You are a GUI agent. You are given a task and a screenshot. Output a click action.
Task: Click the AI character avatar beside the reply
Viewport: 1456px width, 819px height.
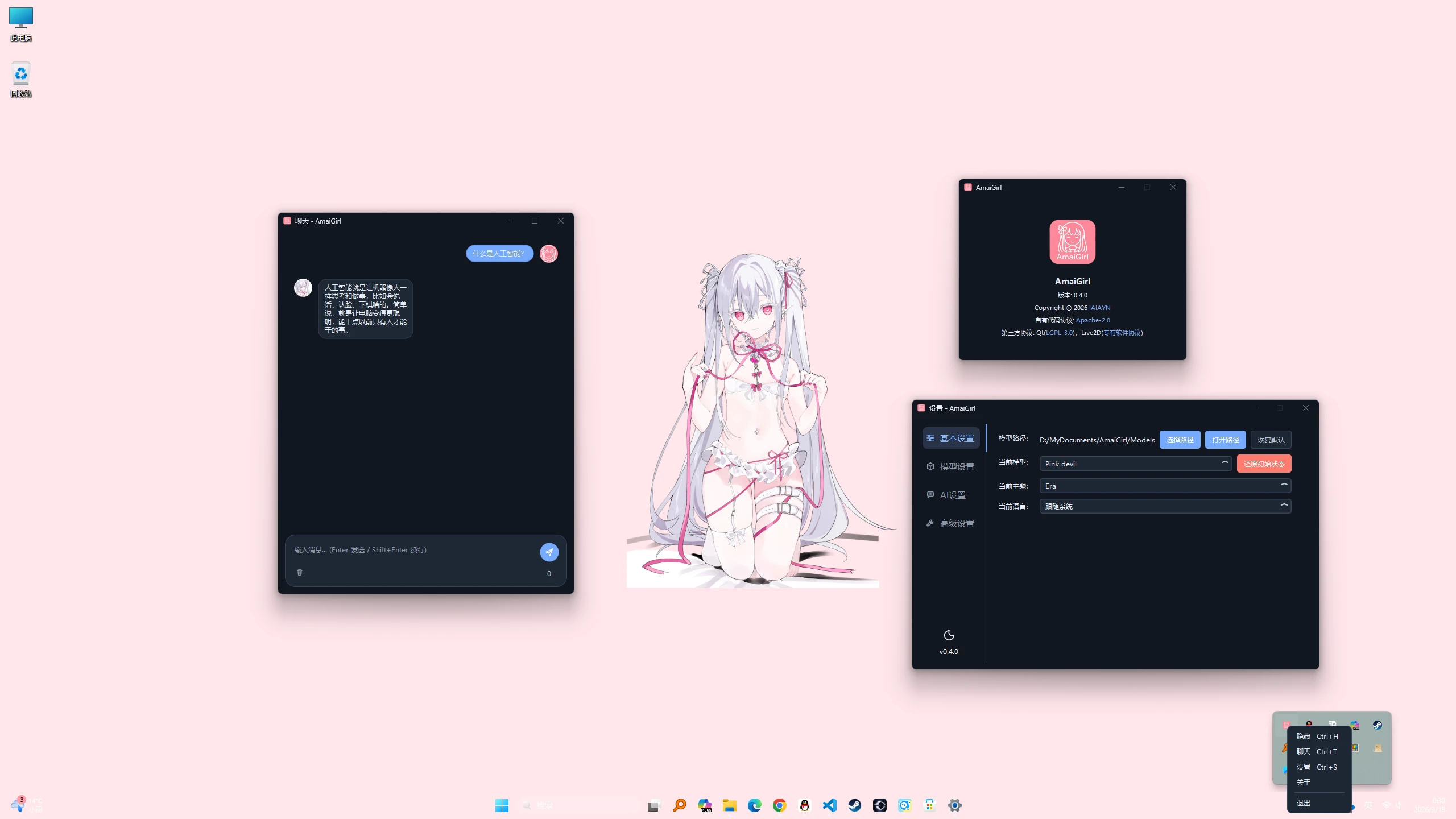pos(303,288)
